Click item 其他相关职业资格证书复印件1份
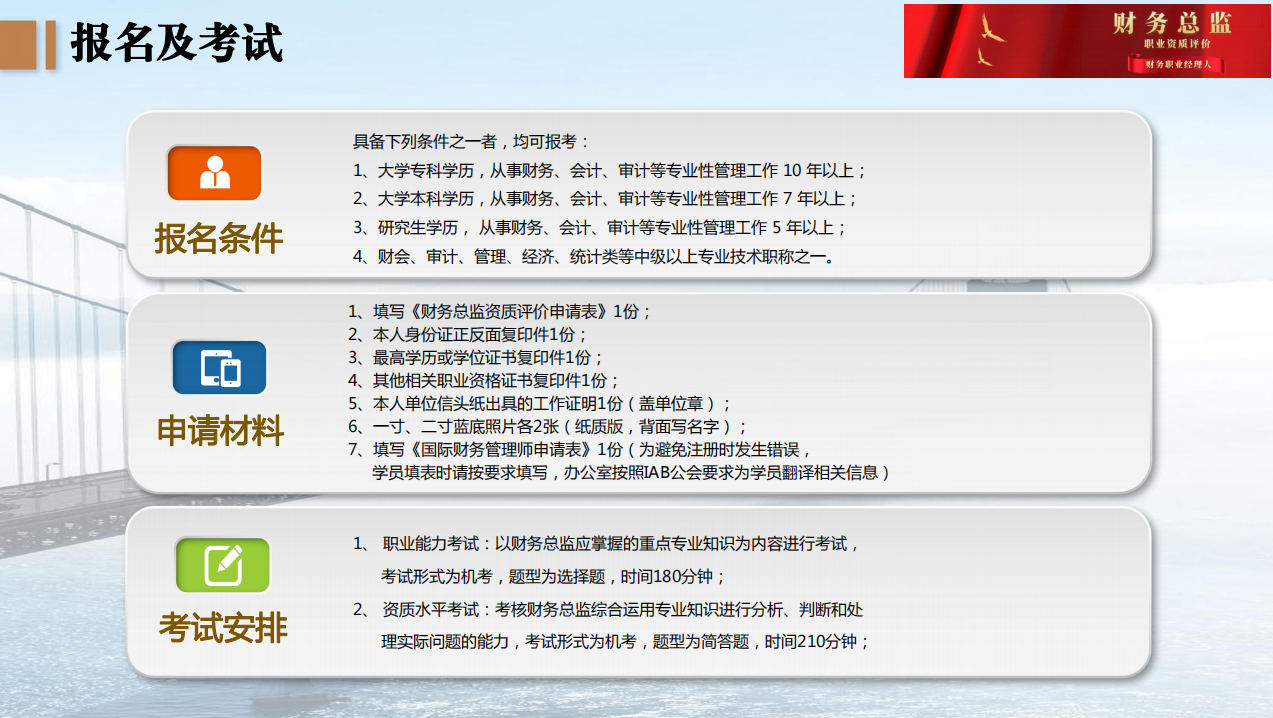 tap(484, 380)
